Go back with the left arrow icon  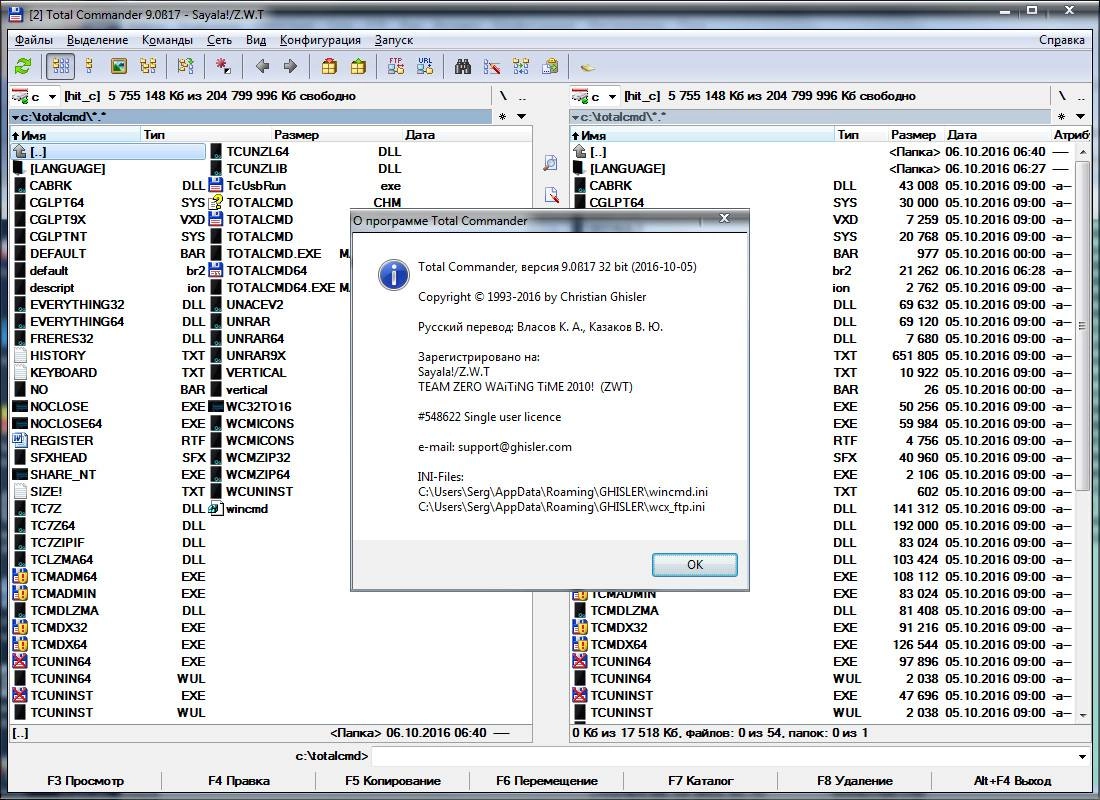click(x=262, y=67)
